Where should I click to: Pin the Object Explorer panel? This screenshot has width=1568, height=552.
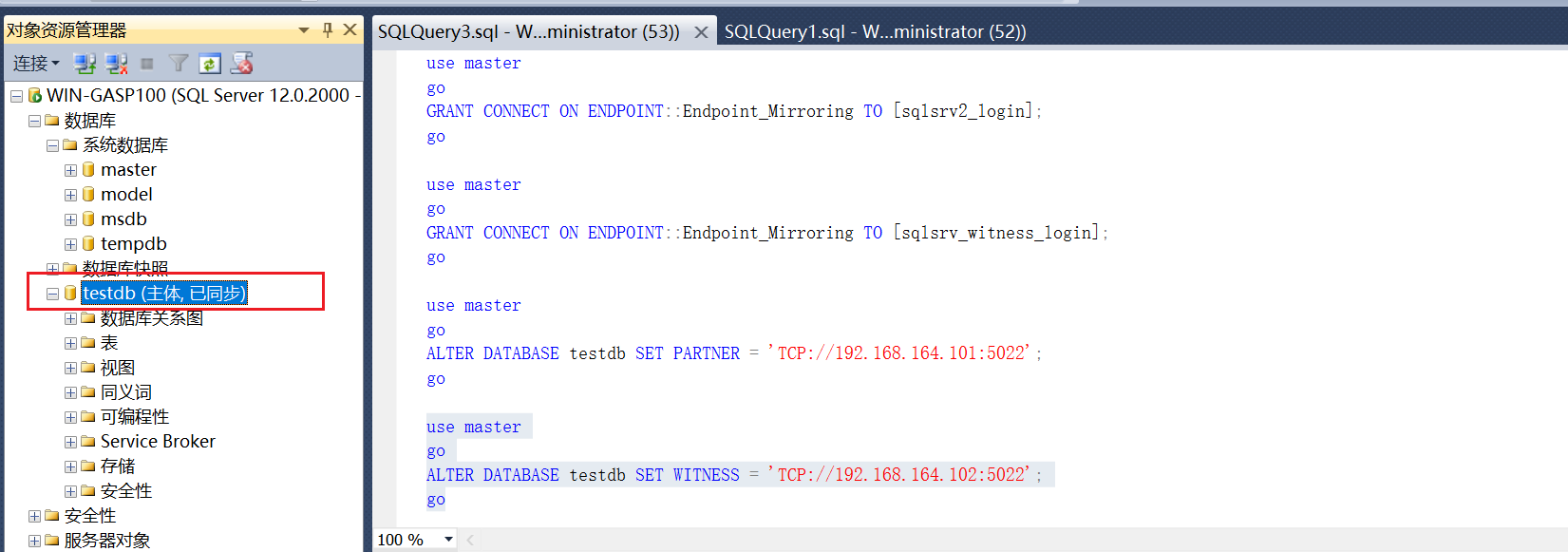pyautogui.click(x=328, y=29)
